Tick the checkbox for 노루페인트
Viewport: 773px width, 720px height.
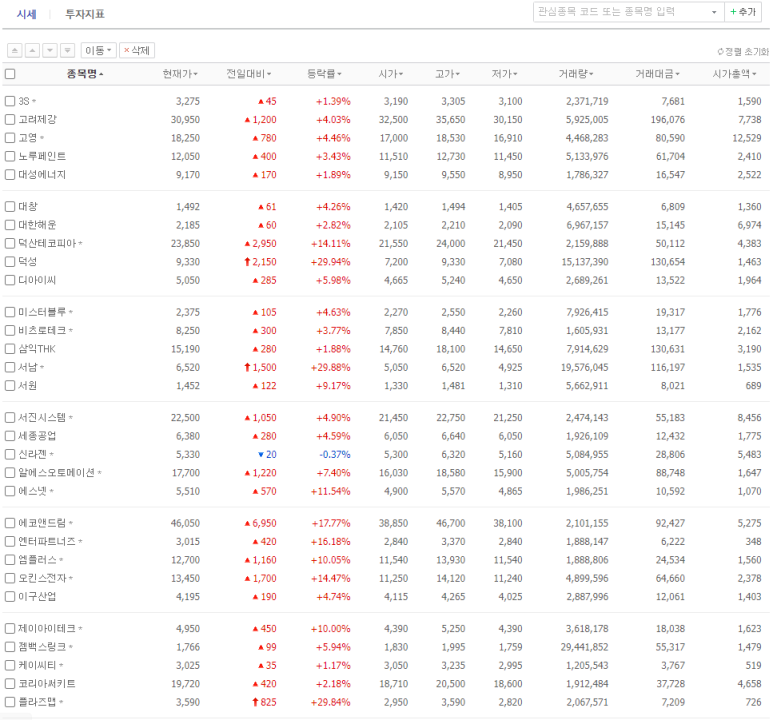[x=10, y=156]
